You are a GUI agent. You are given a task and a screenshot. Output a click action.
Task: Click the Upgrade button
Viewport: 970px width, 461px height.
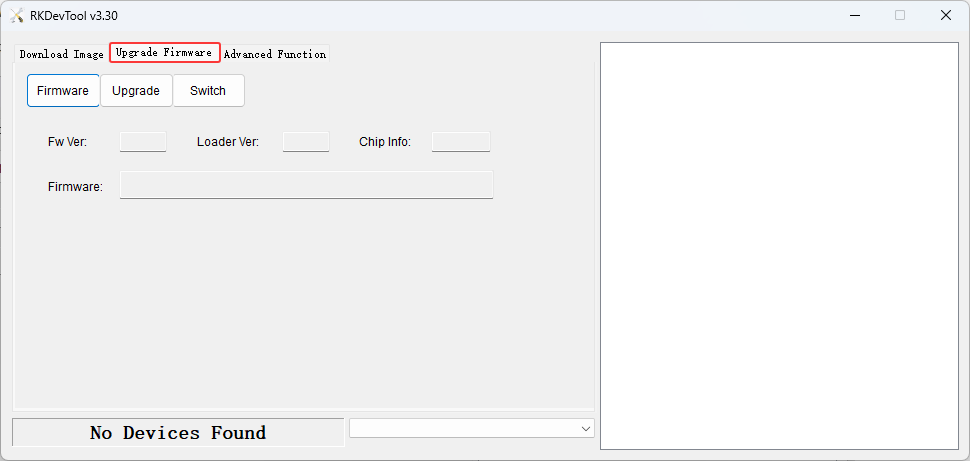(136, 90)
